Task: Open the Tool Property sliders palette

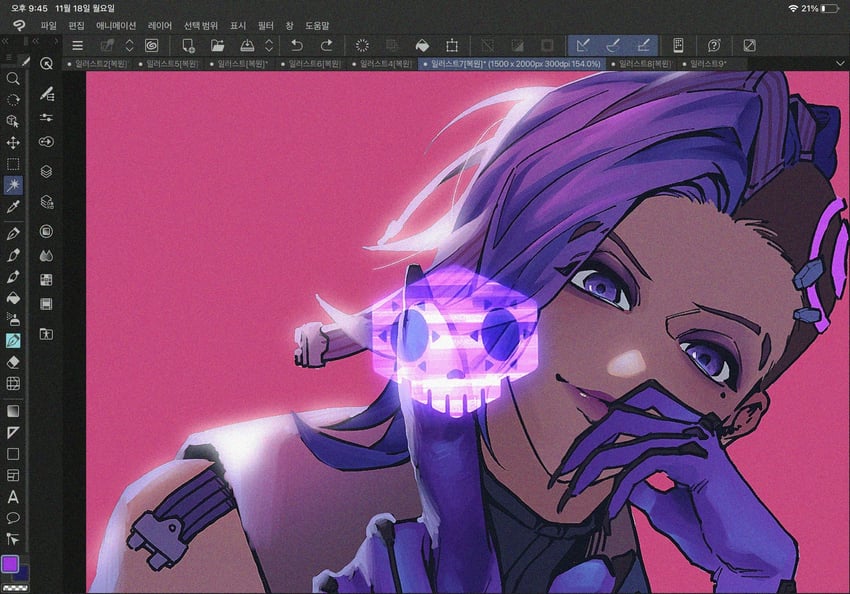Action: click(x=47, y=118)
